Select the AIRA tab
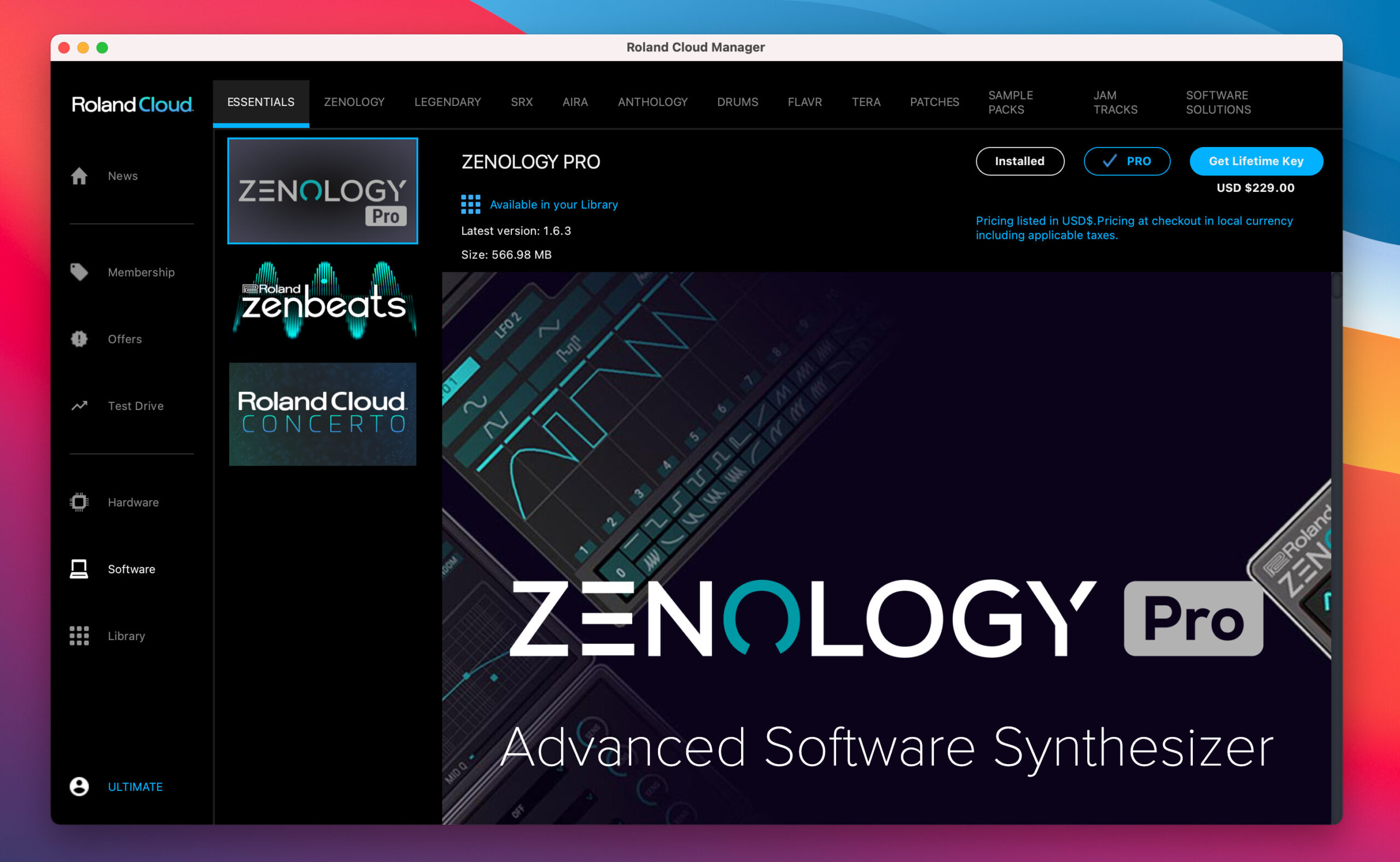 click(x=575, y=102)
